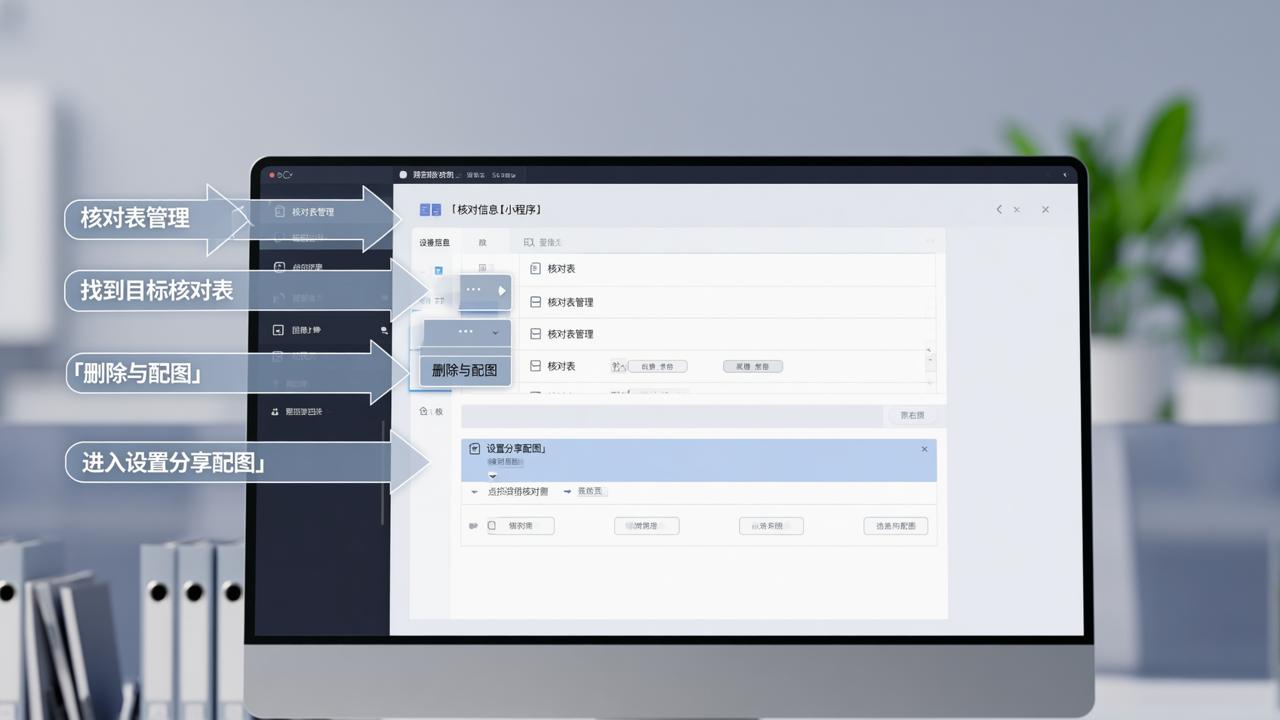The height and width of the screenshot is (720, 1280).
Task: Click the tag icon left of the checkbox
Action: pos(473,526)
